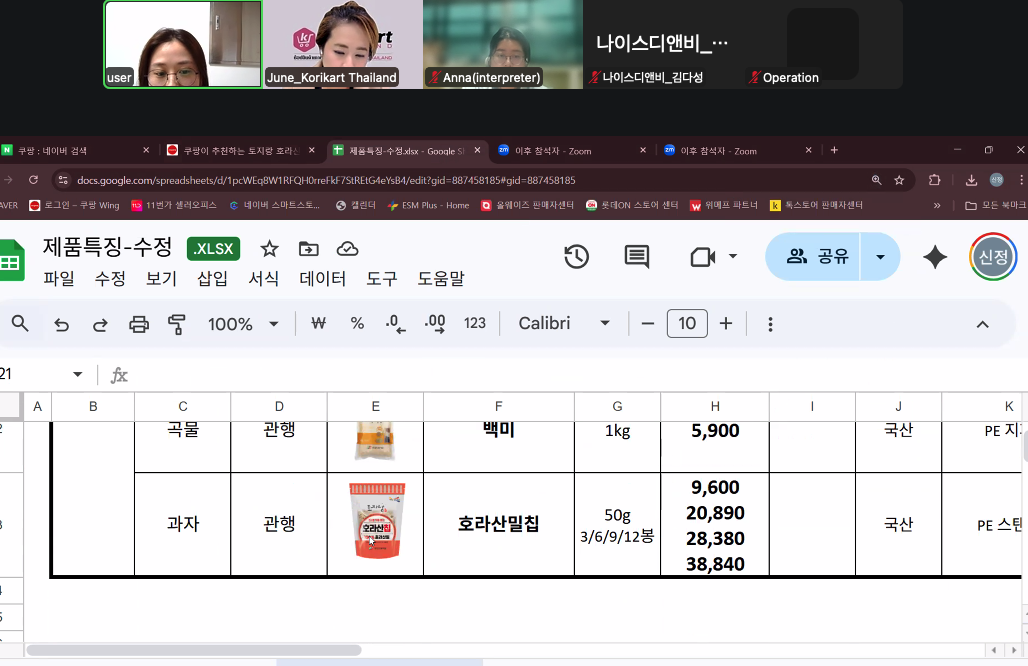The width and height of the screenshot is (1028, 666).
Task: Open the comments panel icon
Action: click(636, 257)
